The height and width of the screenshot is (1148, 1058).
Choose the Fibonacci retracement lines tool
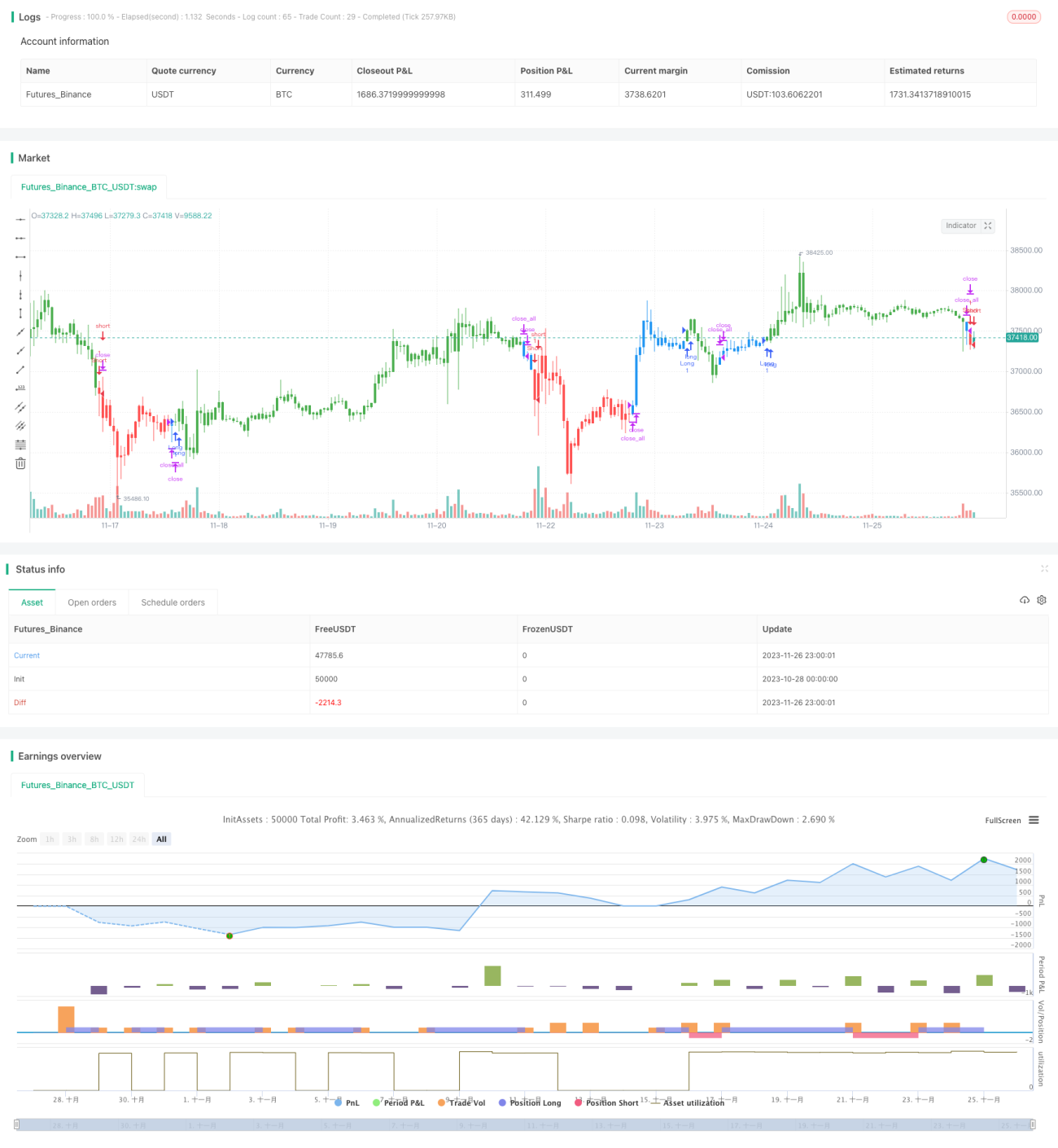[x=20, y=445]
